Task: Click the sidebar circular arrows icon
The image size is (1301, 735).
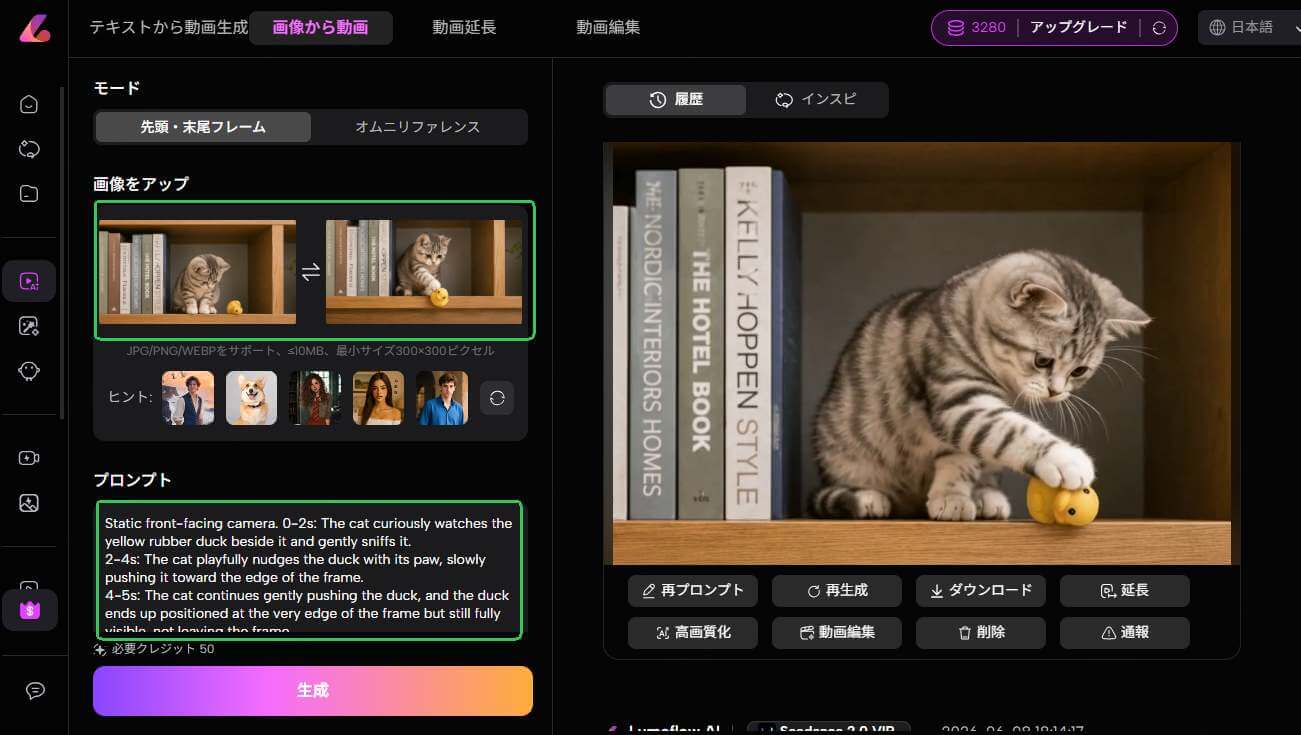Action: point(29,149)
